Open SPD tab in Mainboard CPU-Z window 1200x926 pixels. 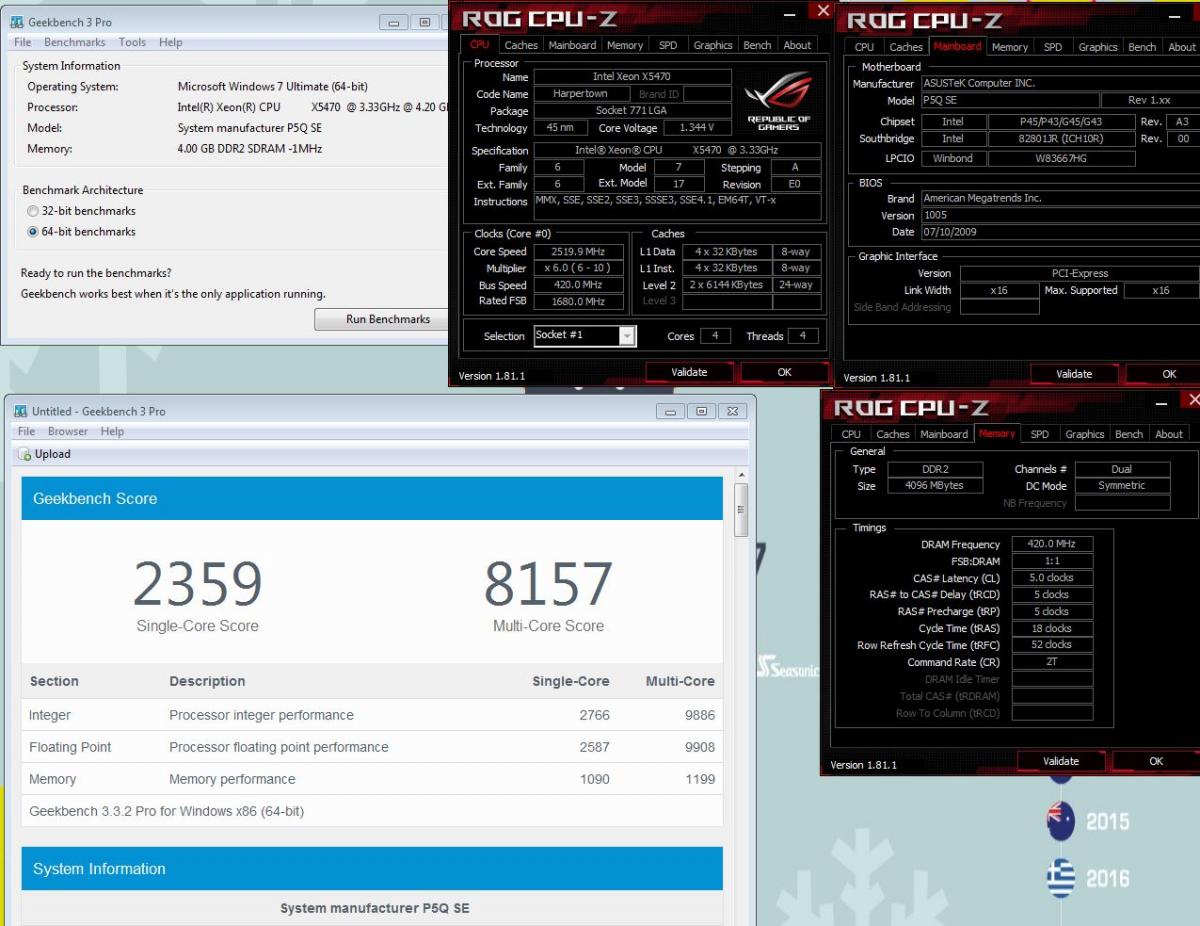(1053, 47)
